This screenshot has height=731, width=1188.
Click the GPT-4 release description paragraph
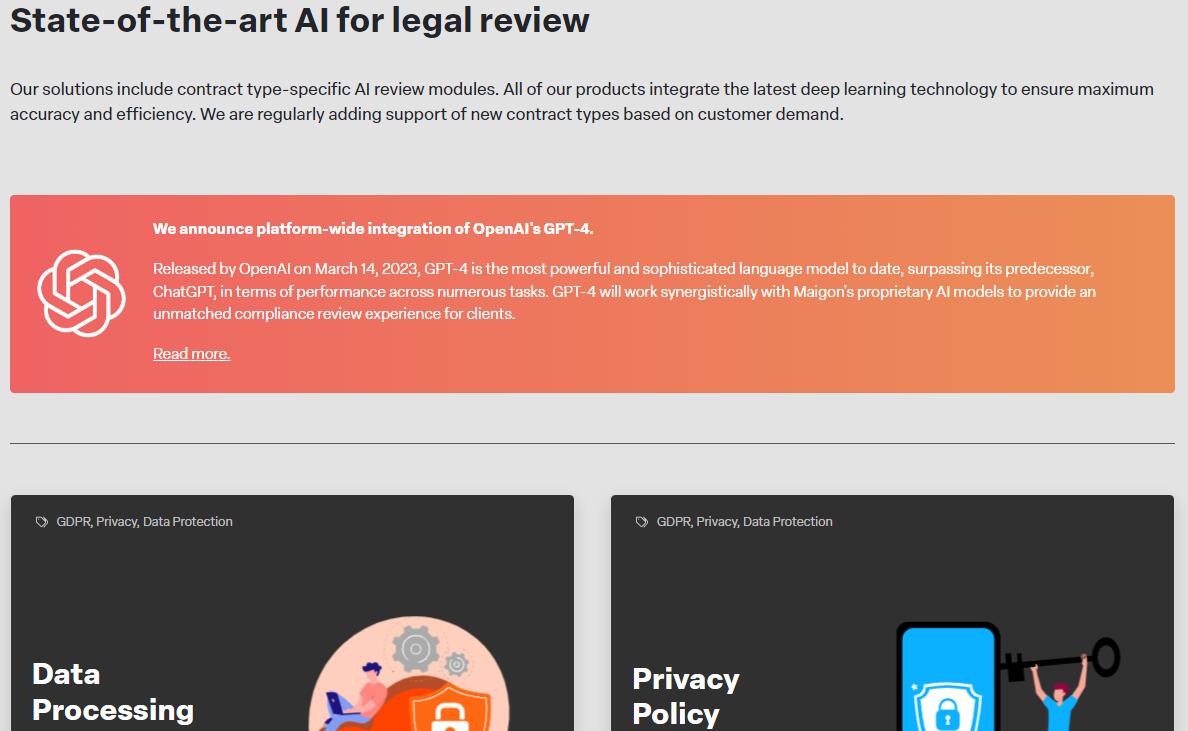tap(624, 291)
